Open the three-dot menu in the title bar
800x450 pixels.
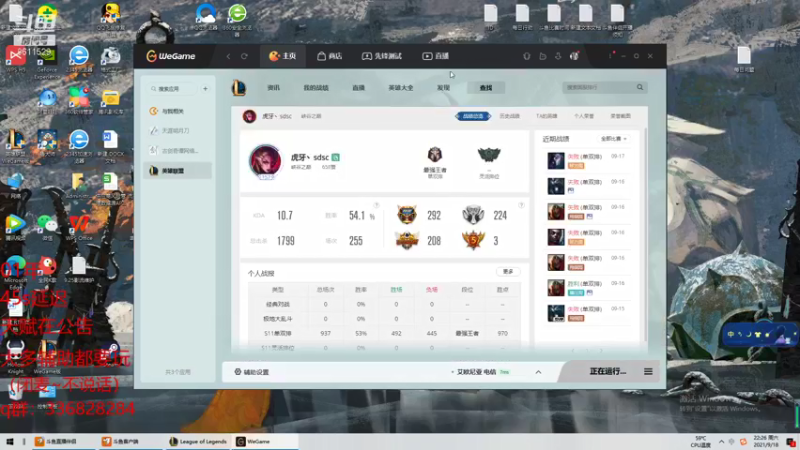point(610,56)
